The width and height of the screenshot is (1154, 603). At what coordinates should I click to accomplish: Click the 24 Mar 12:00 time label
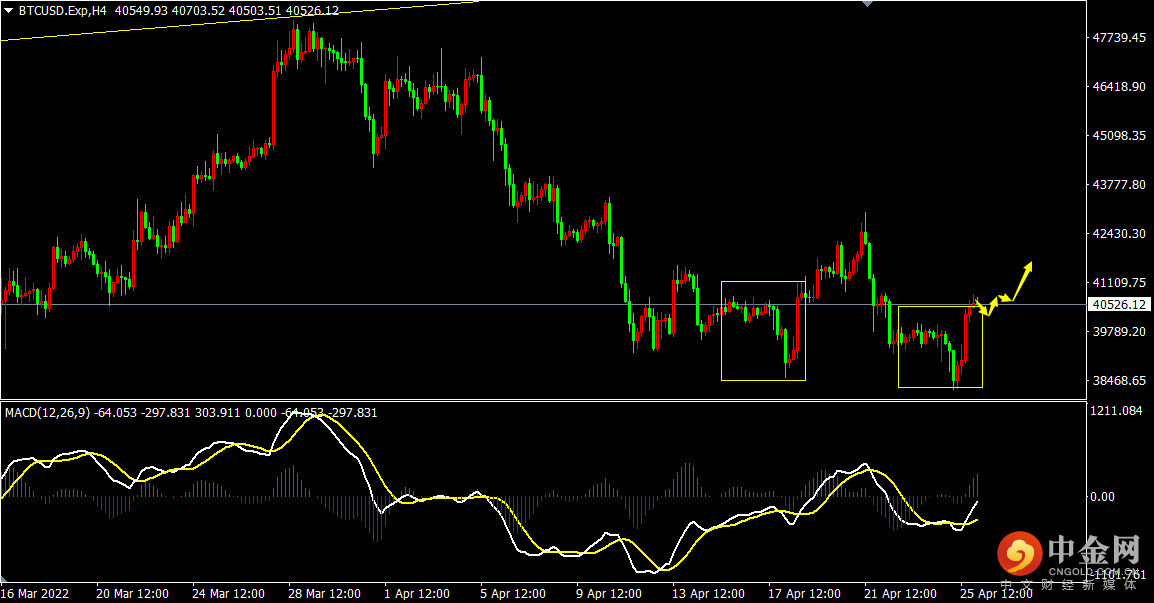click(x=228, y=594)
